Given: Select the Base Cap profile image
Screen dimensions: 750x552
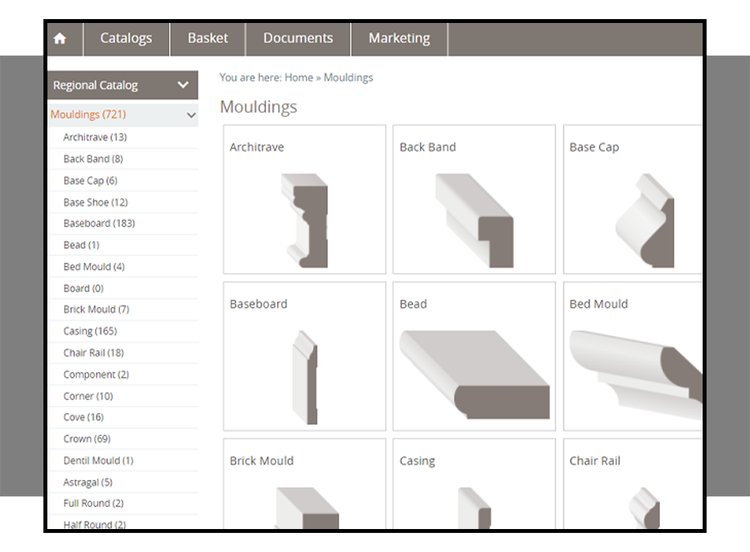Looking at the screenshot, I should (640, 220).
